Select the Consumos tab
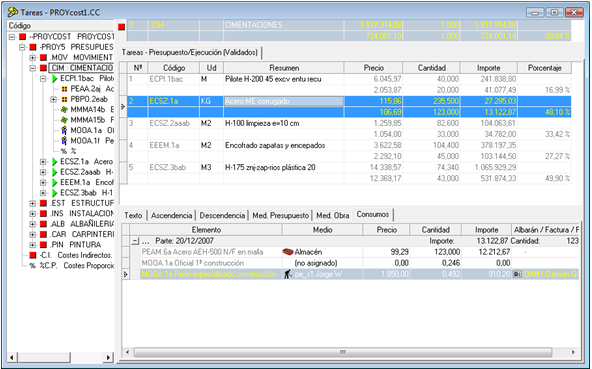This screenshot has height=369, width=592. click(x=373, y=215)
